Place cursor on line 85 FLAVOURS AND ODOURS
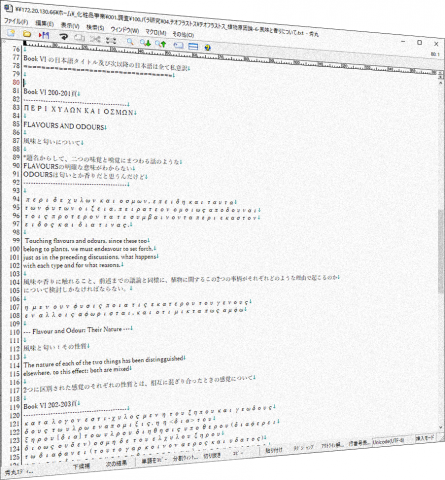Screen dimensions: 445x480 (x=64, y=126)
